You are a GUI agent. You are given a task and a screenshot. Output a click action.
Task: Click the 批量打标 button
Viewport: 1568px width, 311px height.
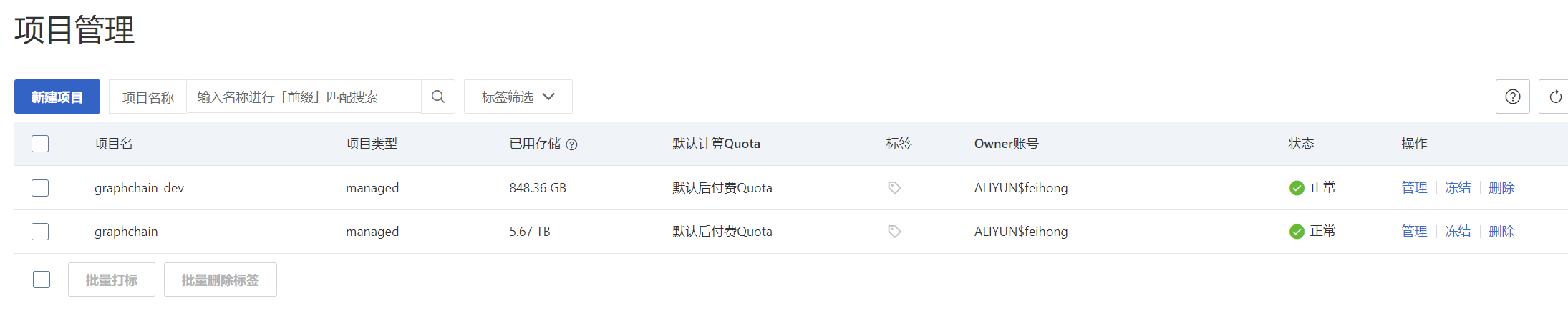112,280
